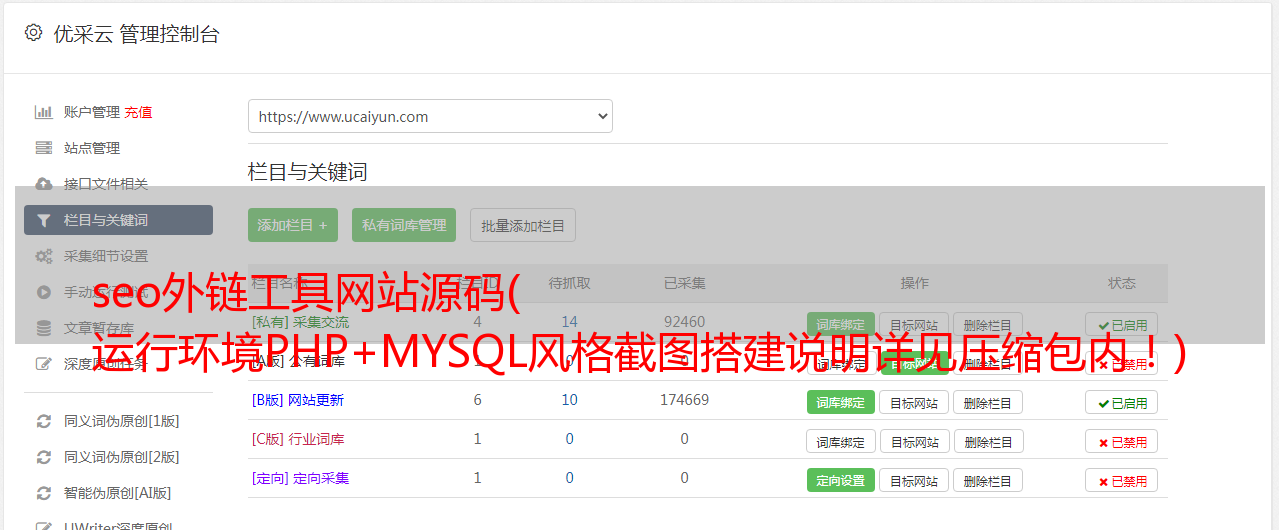Click the refresh icon for 同义词伪原创[1版]
The image size is (1279, 530).
pyautogui.click(x=44, y=421)
